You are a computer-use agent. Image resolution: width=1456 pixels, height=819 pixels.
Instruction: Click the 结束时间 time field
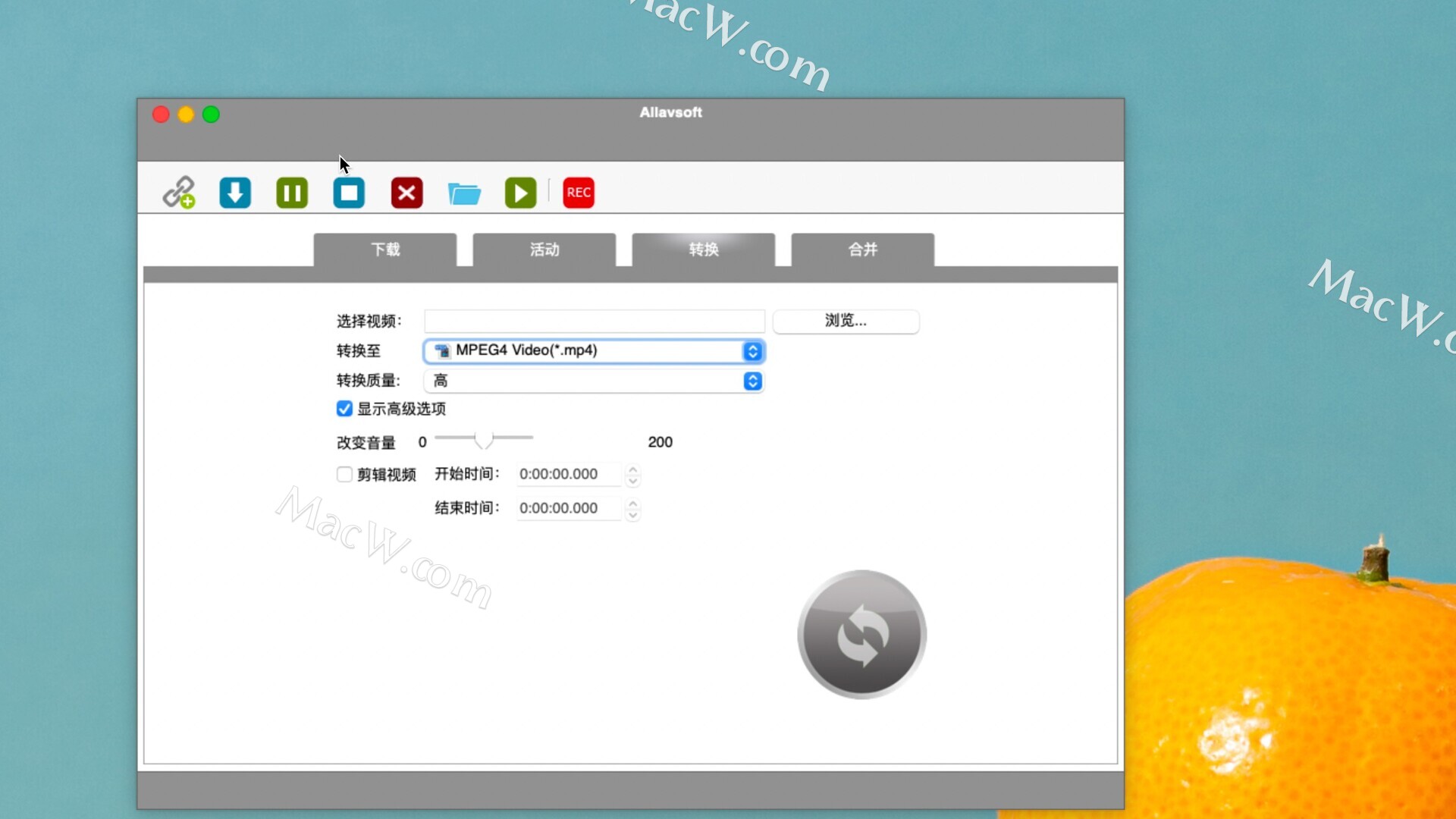point(569,508)
